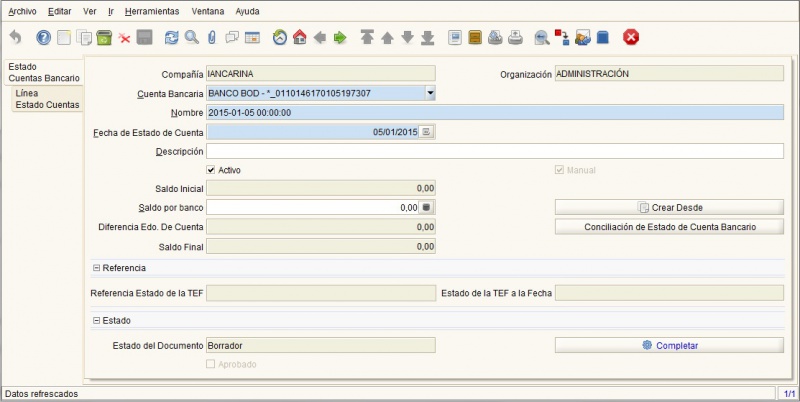Toggle grid view table icon
Viewport: 800px width, 402px height.
pyautogui.click(x=253, y=37)
